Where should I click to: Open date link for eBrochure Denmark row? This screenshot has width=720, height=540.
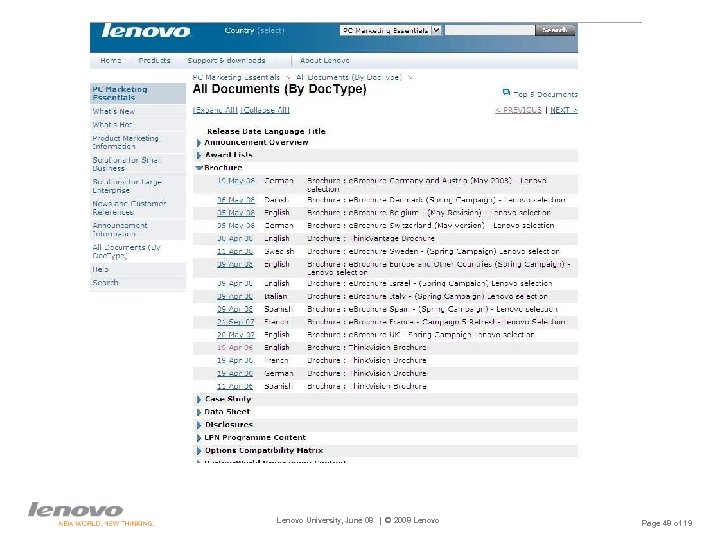[236, 200]
